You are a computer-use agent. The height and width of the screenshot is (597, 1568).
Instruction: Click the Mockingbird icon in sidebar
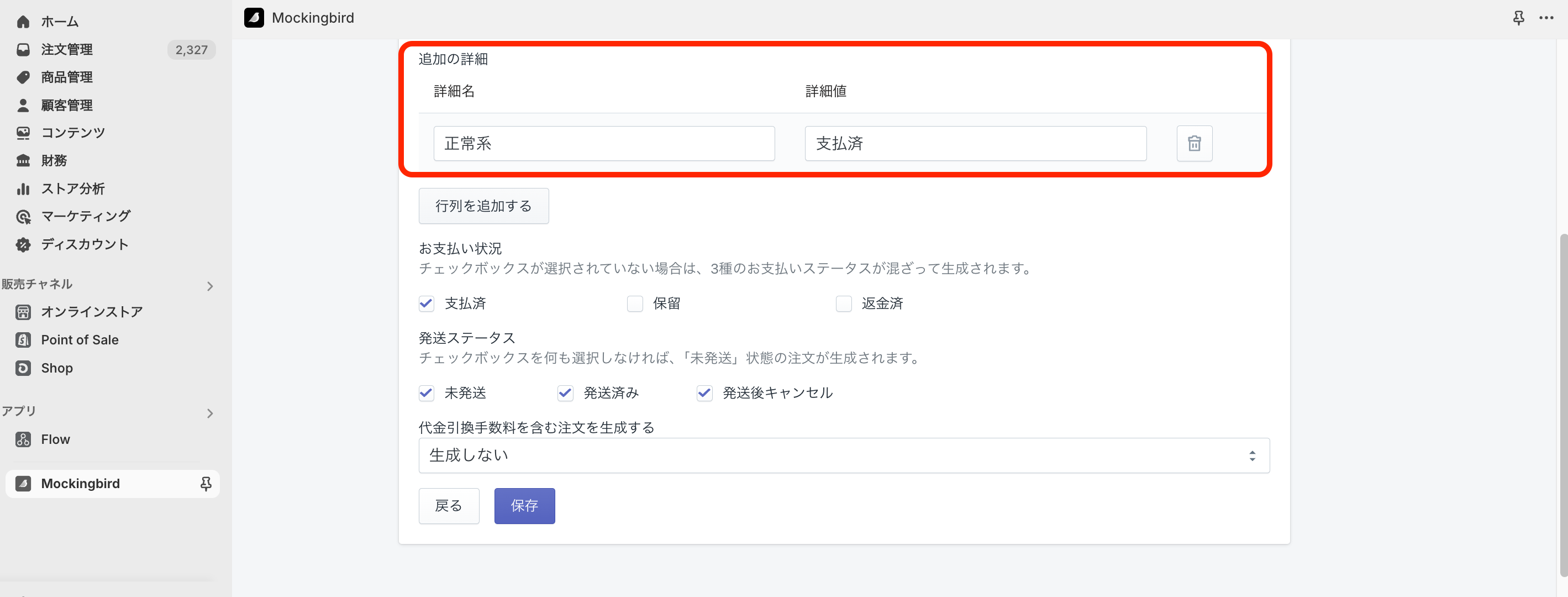(x=23, y=484)
